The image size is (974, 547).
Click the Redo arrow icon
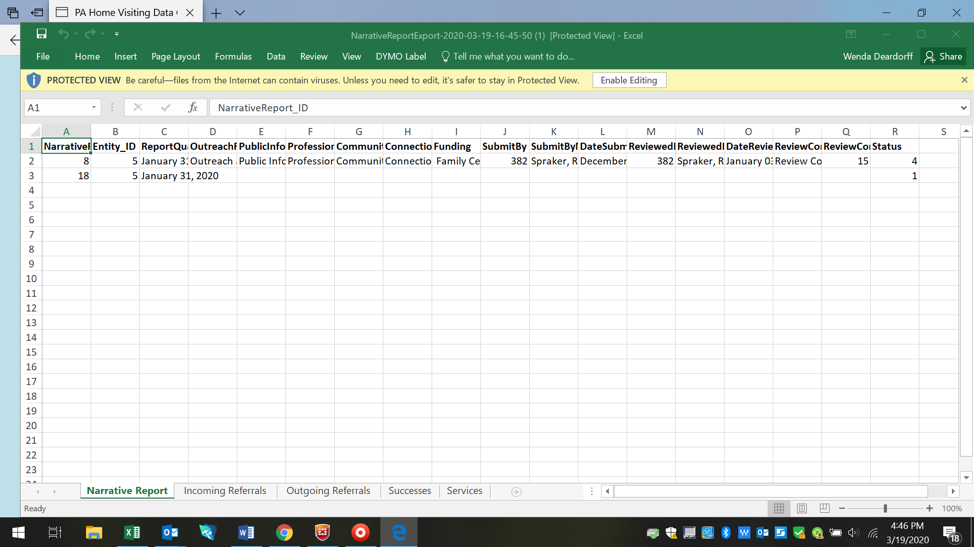click(x=89, y=34)
